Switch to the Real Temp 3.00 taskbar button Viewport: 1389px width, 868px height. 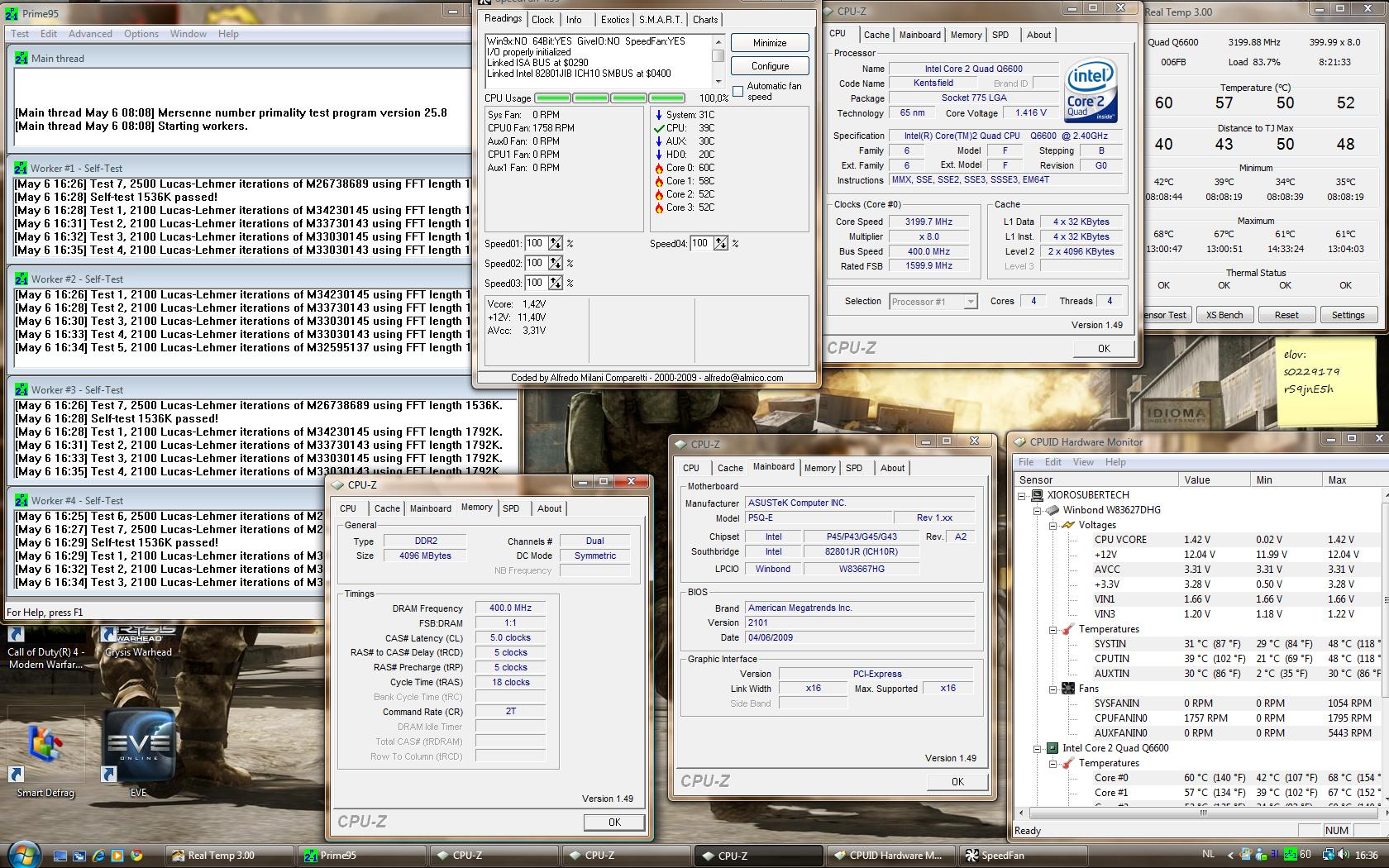[229, 856]
